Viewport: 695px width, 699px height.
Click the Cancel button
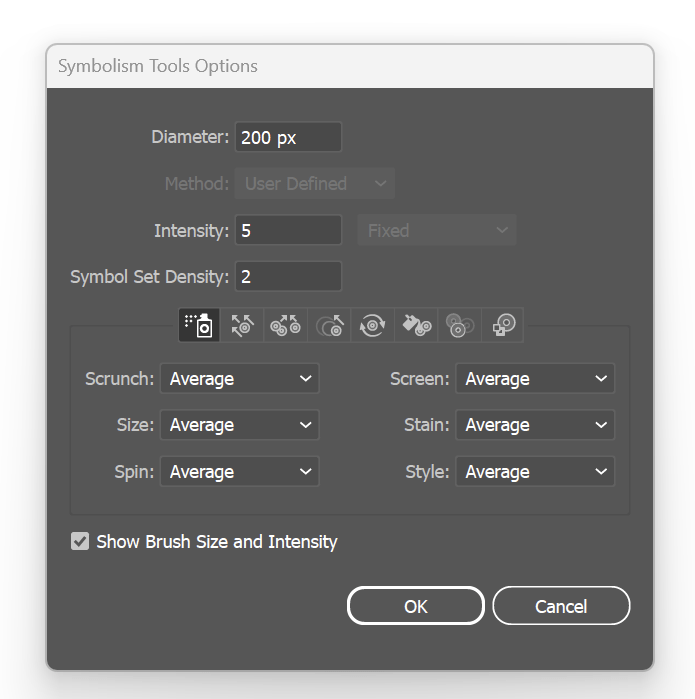click(x=561, y=606)
